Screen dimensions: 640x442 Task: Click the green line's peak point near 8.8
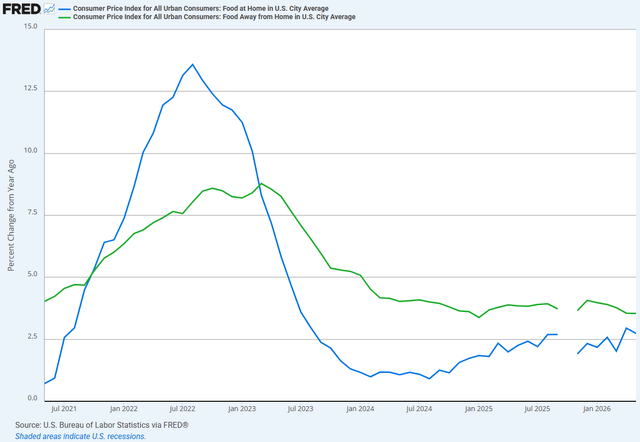coord(262,184)
